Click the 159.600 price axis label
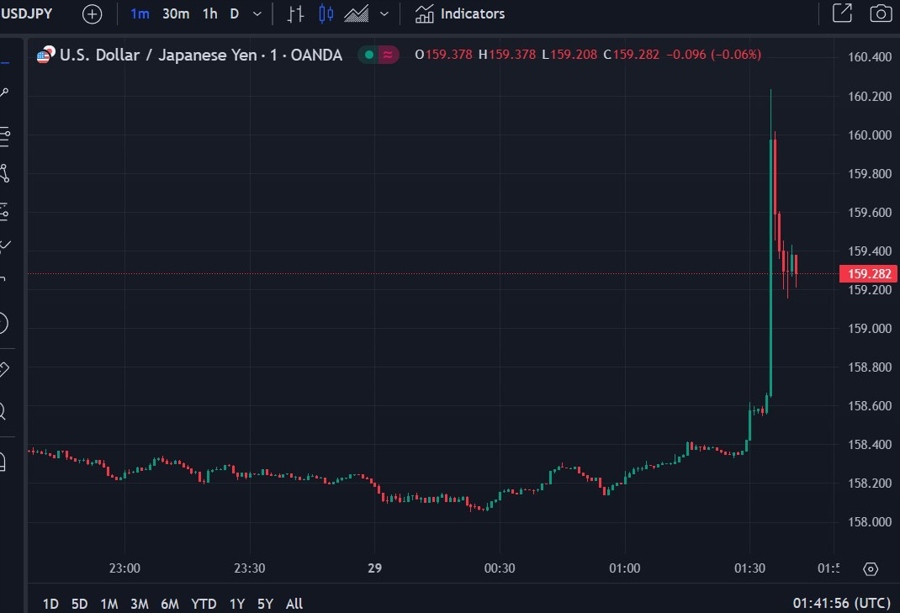This screenshot has height=613, width=900. 870,212
